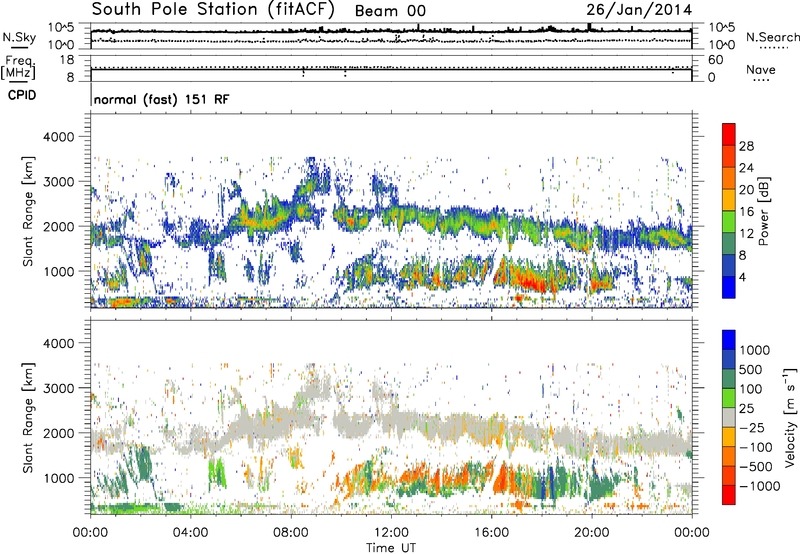The width and height of the screenshot is (800, 554).
Task: Click the left '10^5' noise axis tick
Action: 61,27
